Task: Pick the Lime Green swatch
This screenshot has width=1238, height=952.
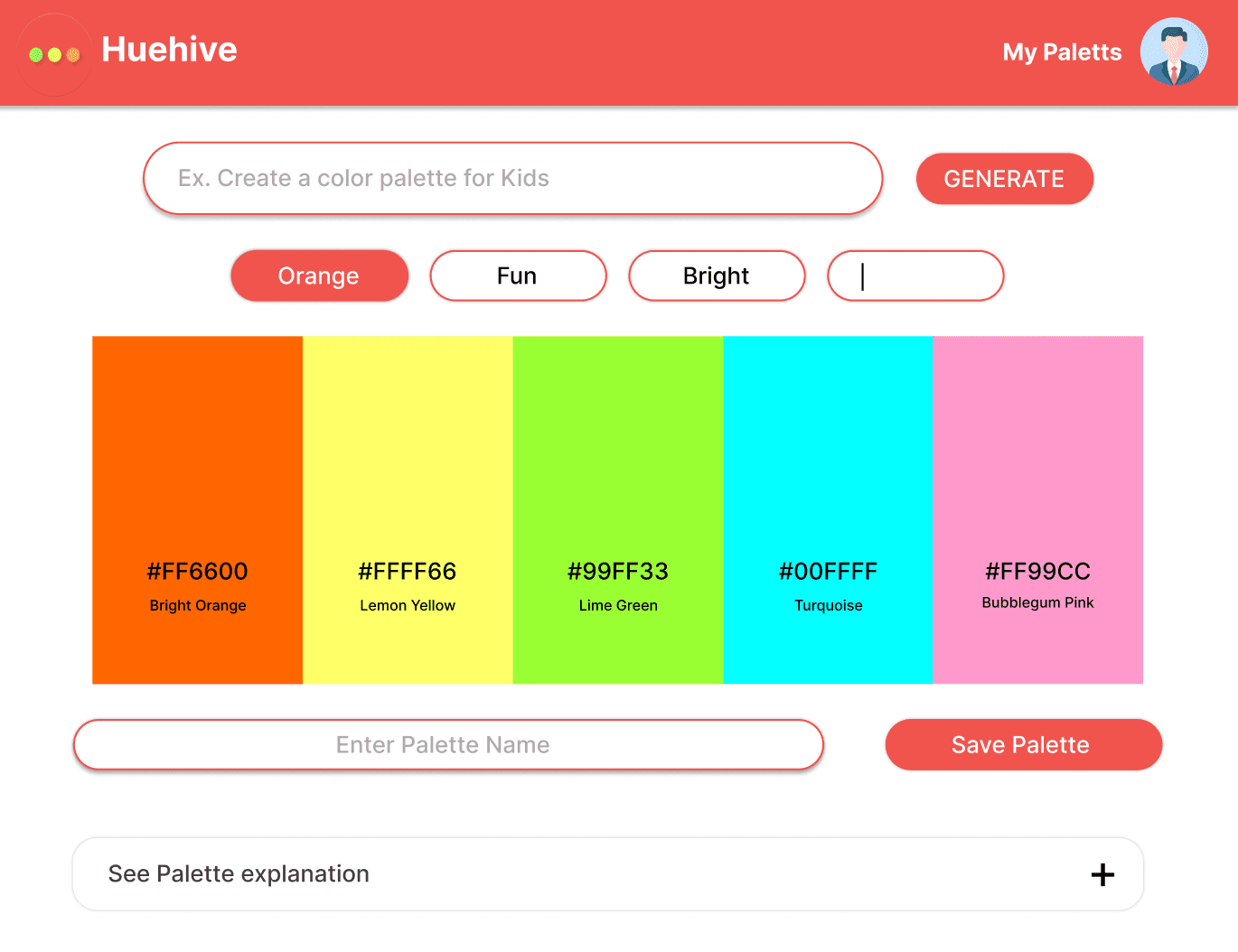Action: point(618,452)
